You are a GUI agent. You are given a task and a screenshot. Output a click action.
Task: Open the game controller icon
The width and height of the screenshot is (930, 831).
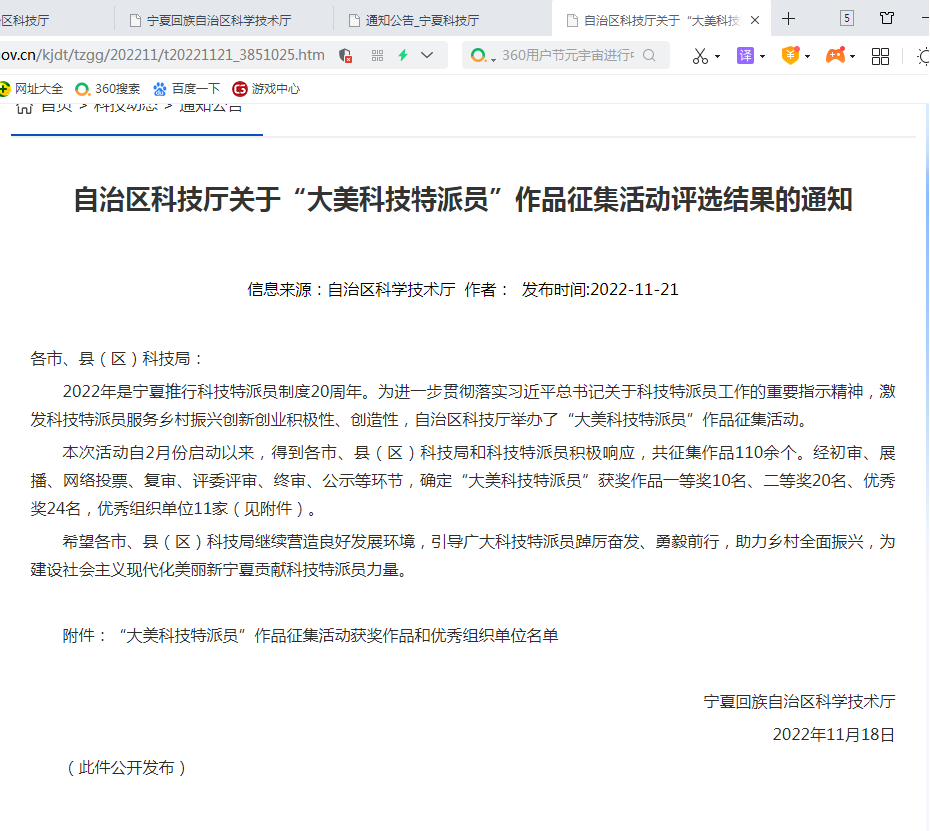[835, 56]
